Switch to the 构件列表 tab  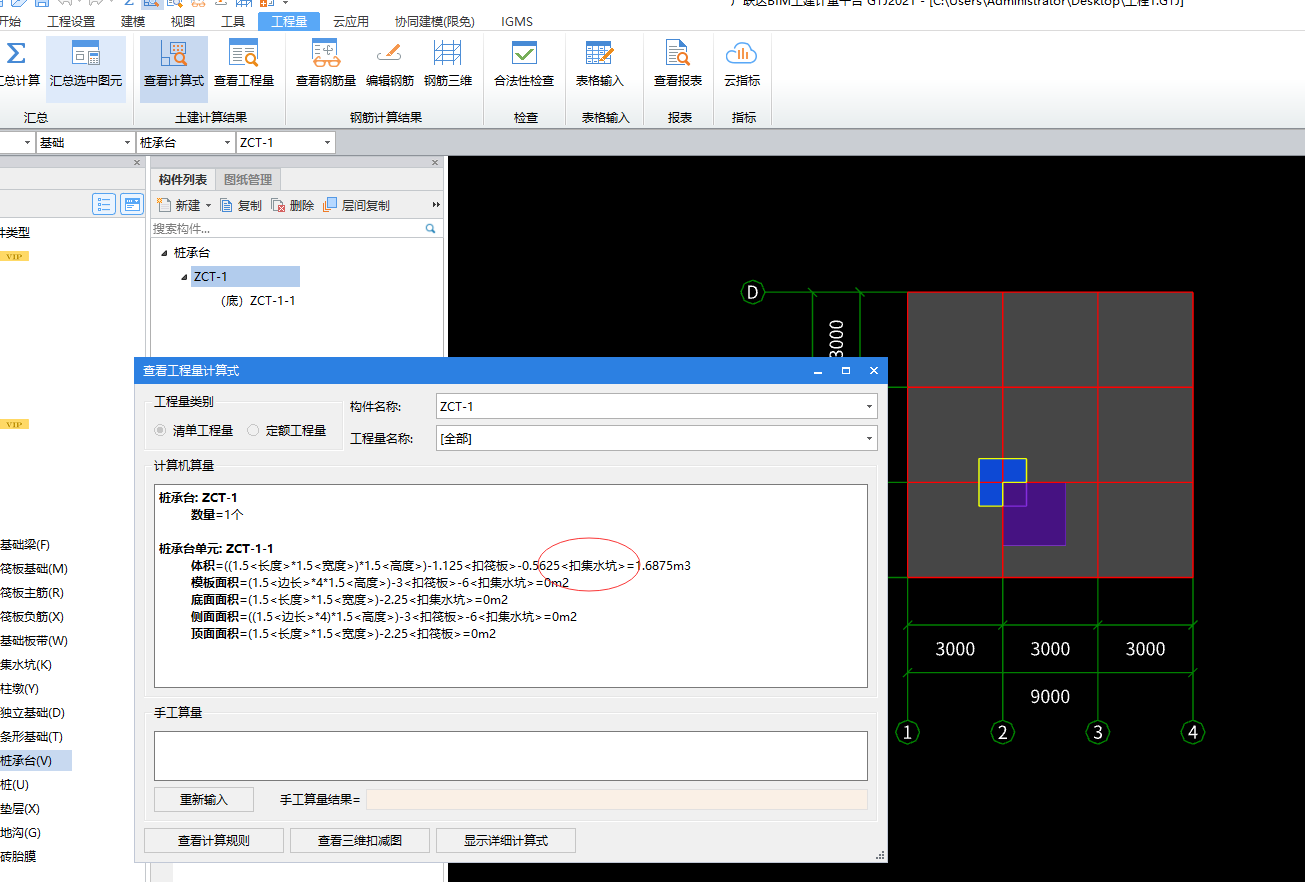(x=184, y=180)
